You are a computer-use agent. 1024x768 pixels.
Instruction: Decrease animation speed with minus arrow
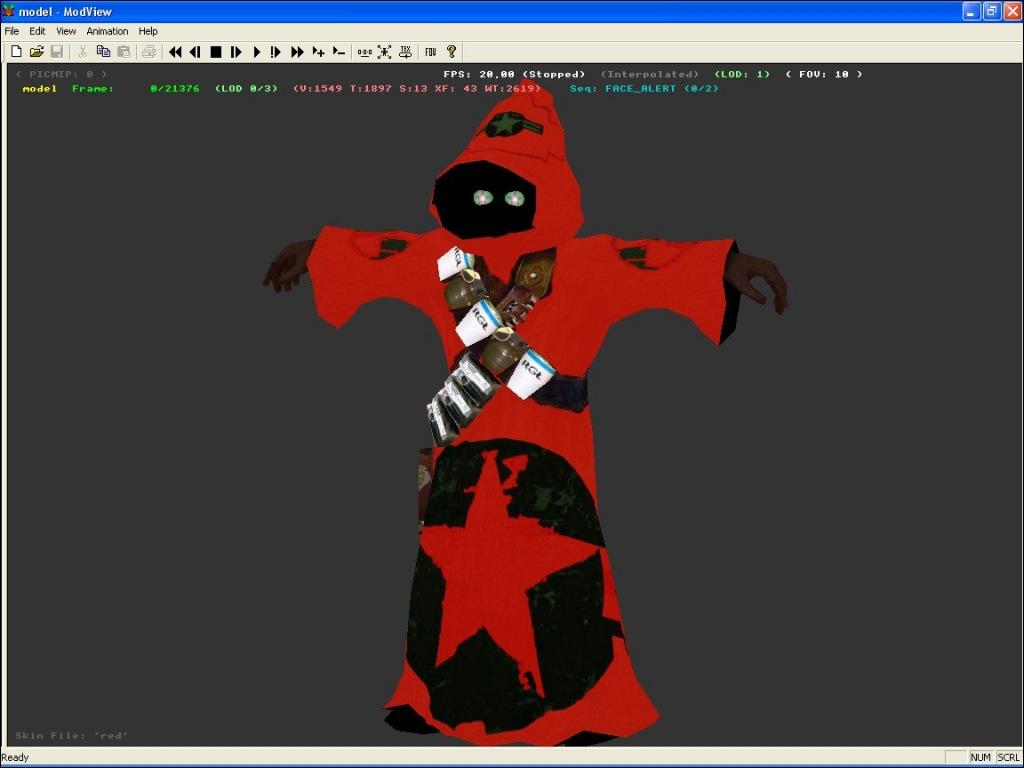click(339, 52)
